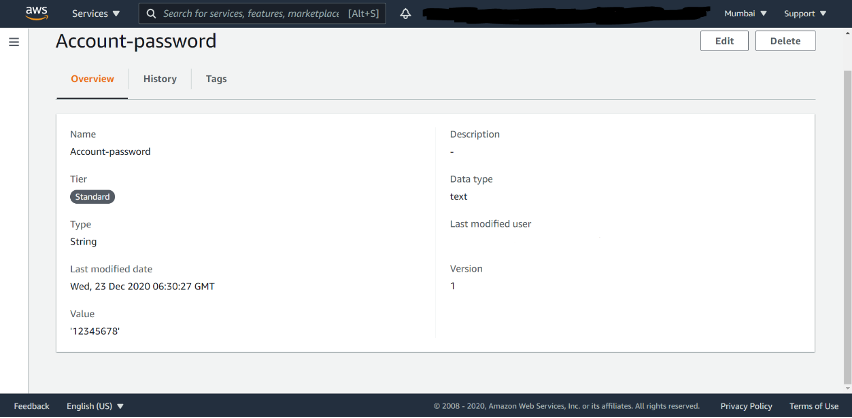Expand the Mumbai region selector
This screenshot has width=852, height=418.
coord(745,14)
